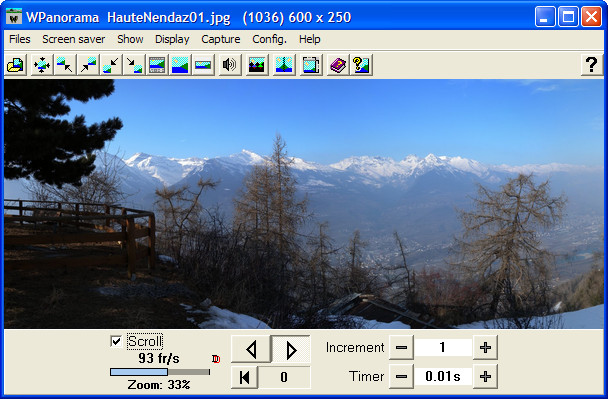The height and width of the screenshot is (399, 608).
Task: Click the Increment value field
Action: pyautogui.click(x=443, y=347)
